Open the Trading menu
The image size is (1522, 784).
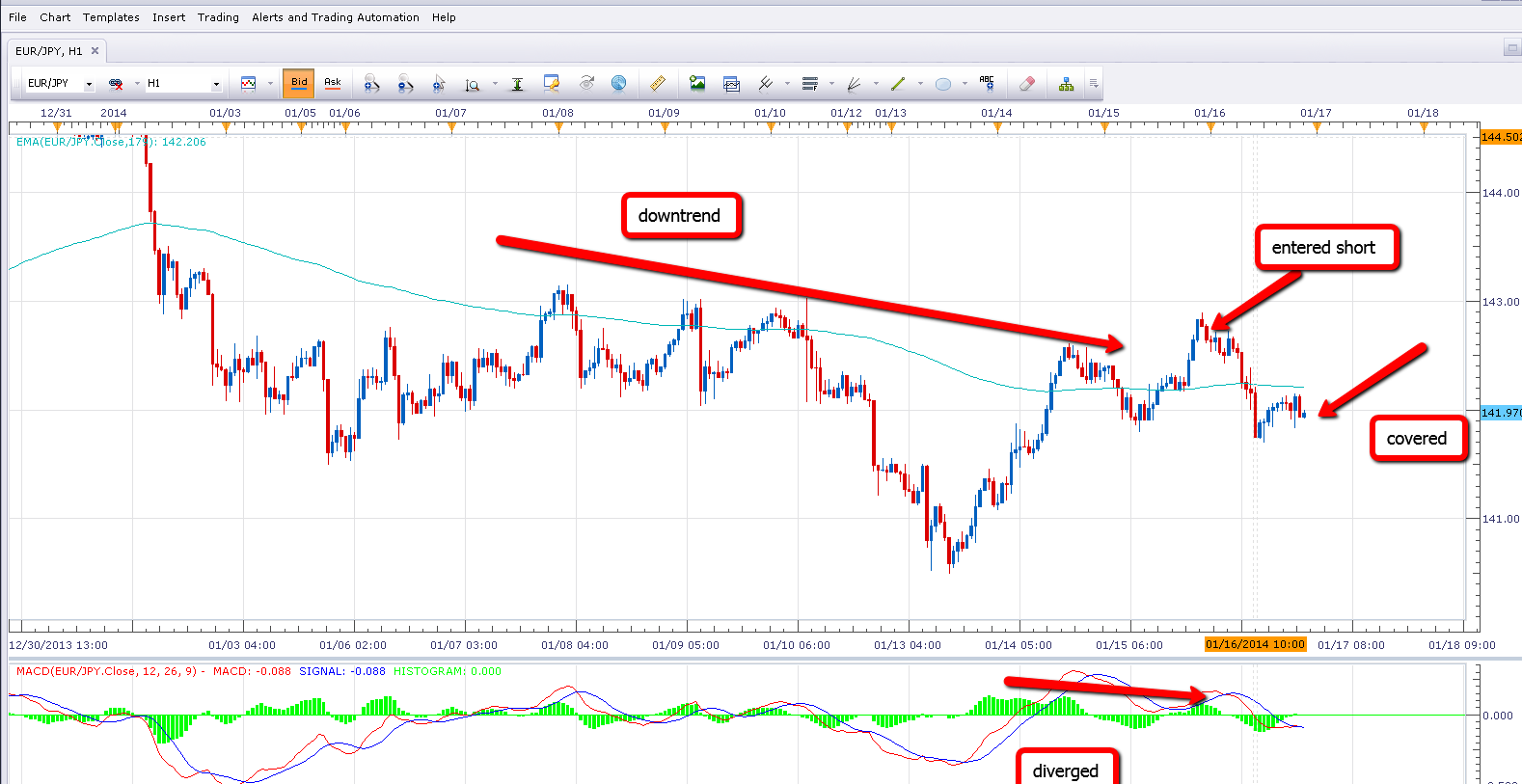pyautogui.click(x=218, y=17)
